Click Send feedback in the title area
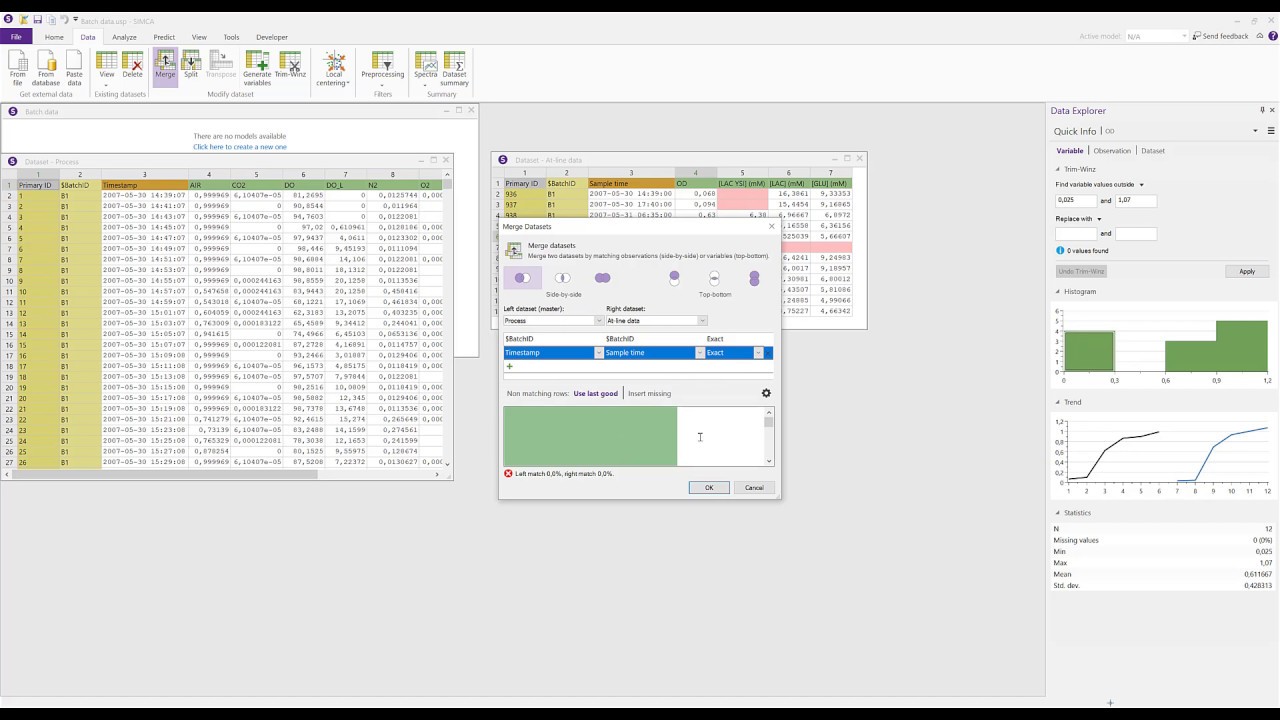This screenshot has width=1280, height=720. (1221, 36)
